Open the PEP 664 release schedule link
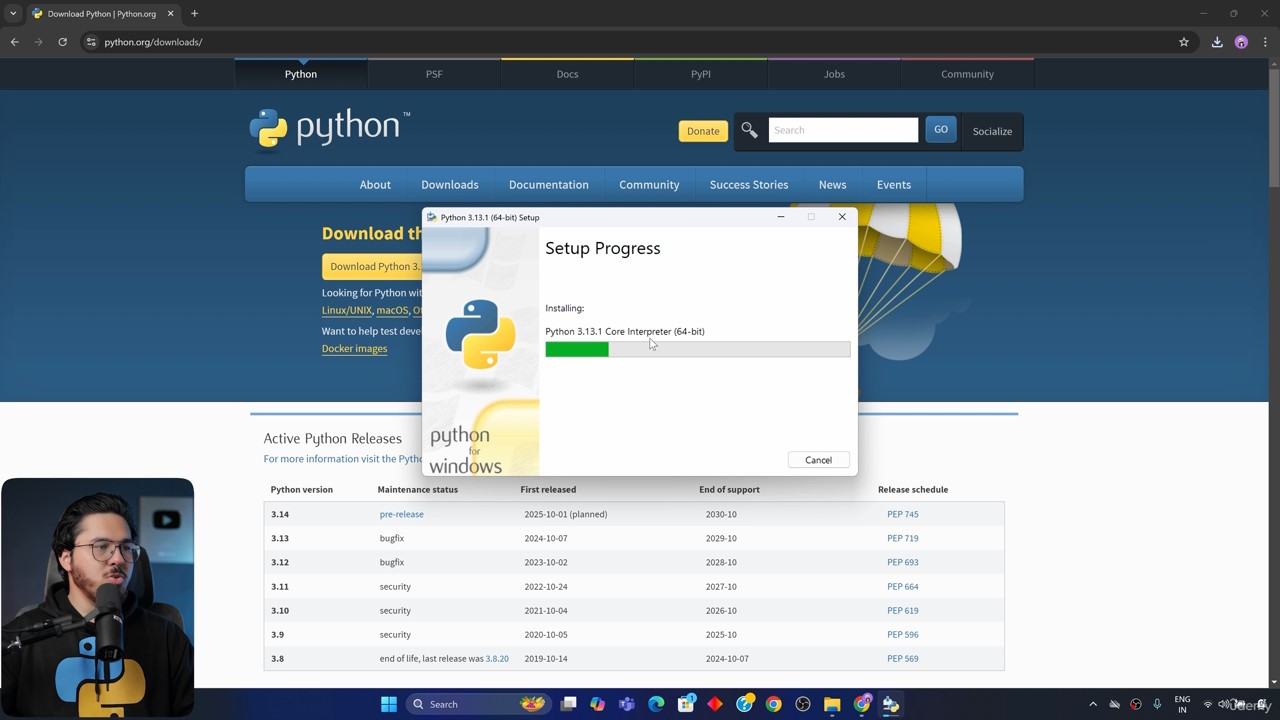 (x=902, y=586)
